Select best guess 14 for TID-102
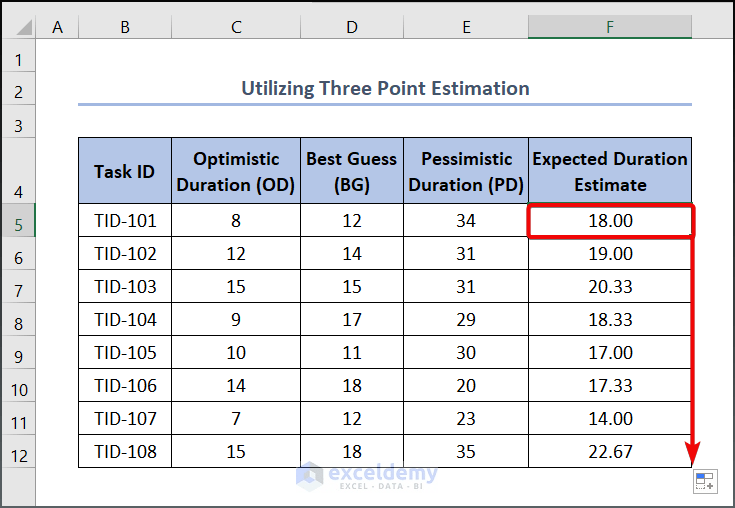Screen dimensions: 735x508 pos(352,253)
